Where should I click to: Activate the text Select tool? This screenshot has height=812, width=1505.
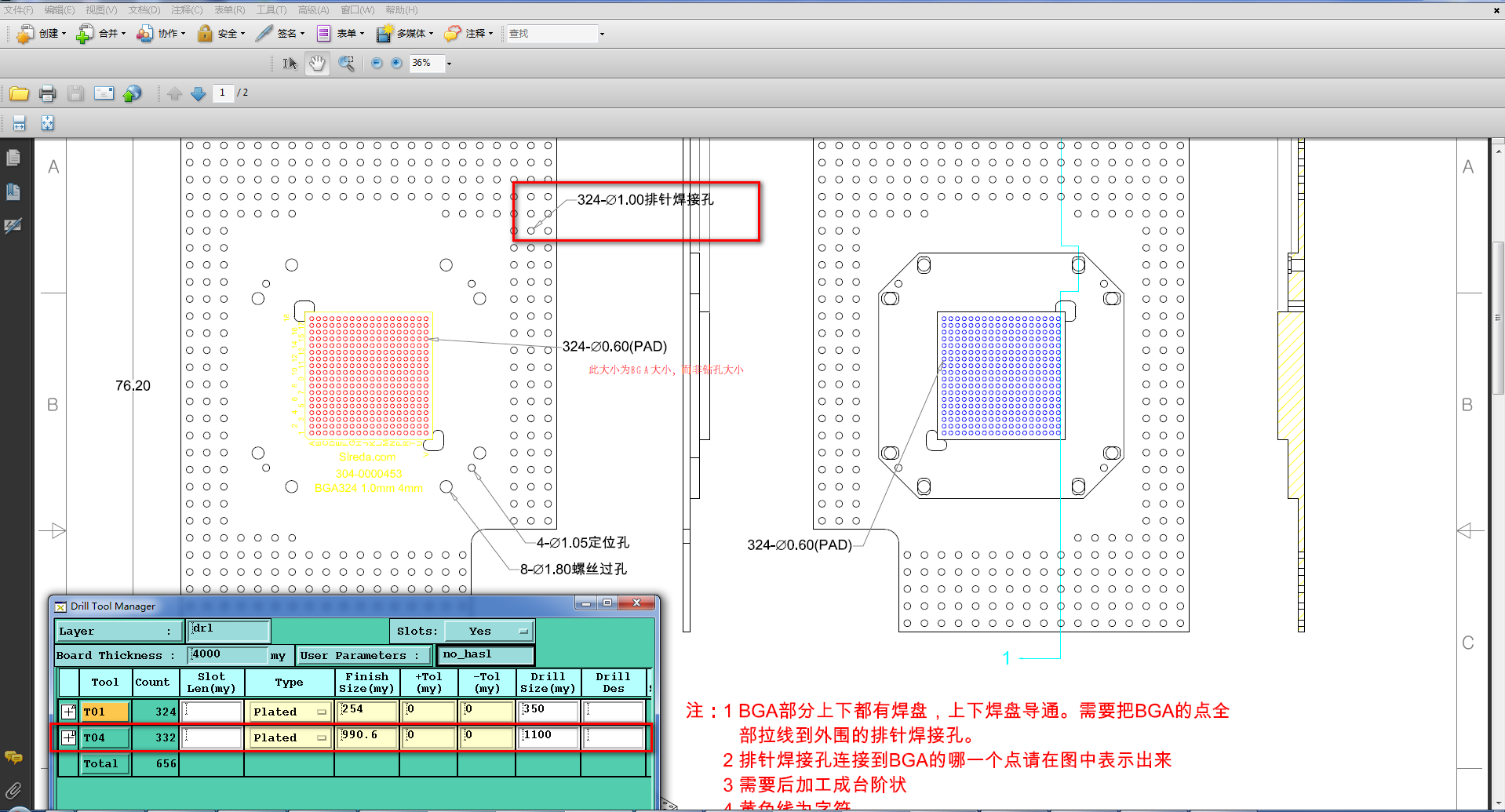click(x=290, y=64)
